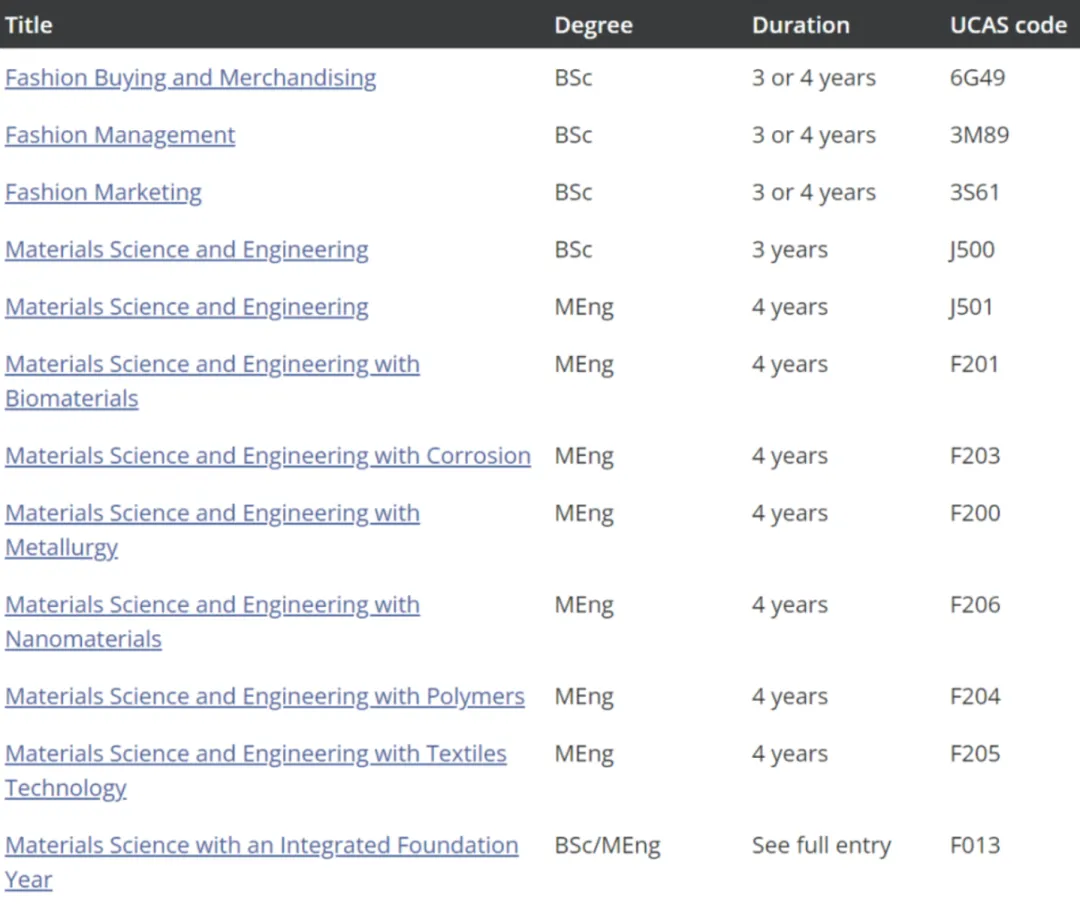Visit Materials Science and Engineering with Metallurgy
Image resolution: width=1080 pixels, height=904 pixels.
pos(212,514)
